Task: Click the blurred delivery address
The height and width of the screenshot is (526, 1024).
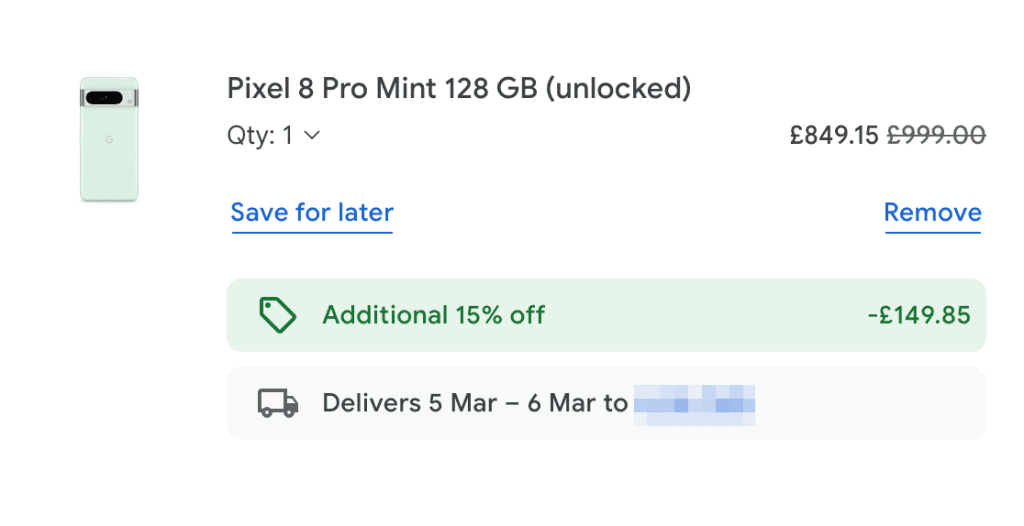Action: (x=694, y=404)
